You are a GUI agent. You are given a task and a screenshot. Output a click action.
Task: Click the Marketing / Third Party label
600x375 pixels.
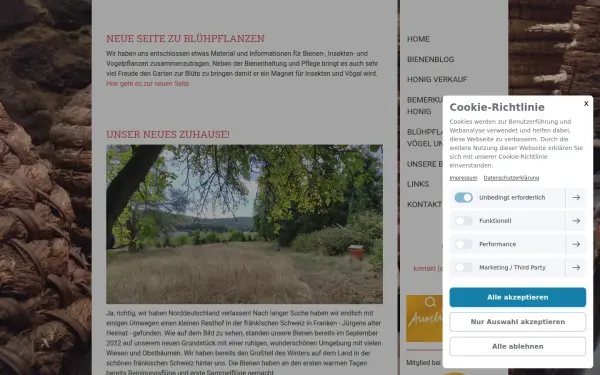512,267
